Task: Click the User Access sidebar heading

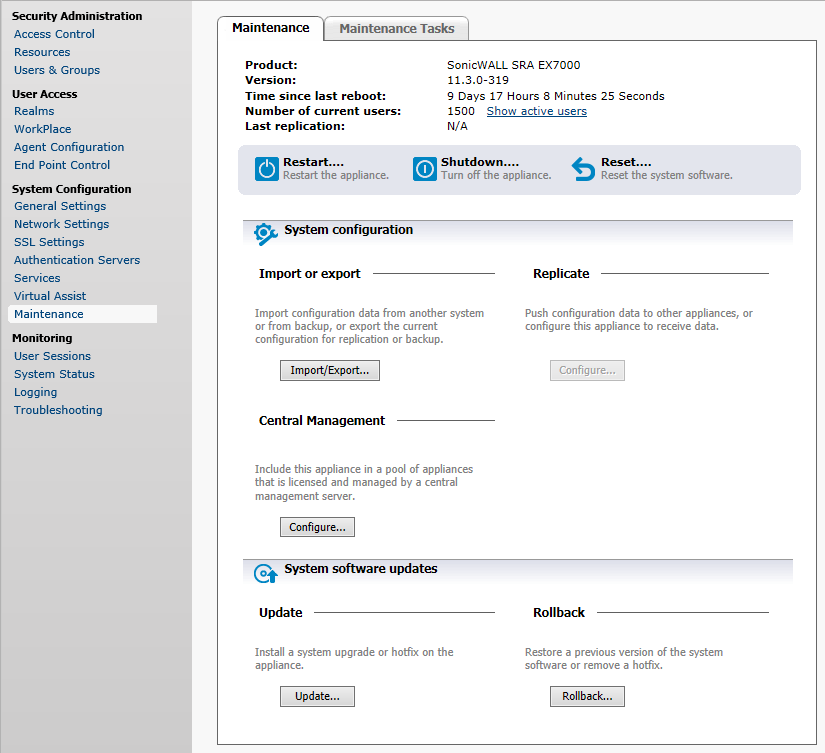Action: click(45, 94)
